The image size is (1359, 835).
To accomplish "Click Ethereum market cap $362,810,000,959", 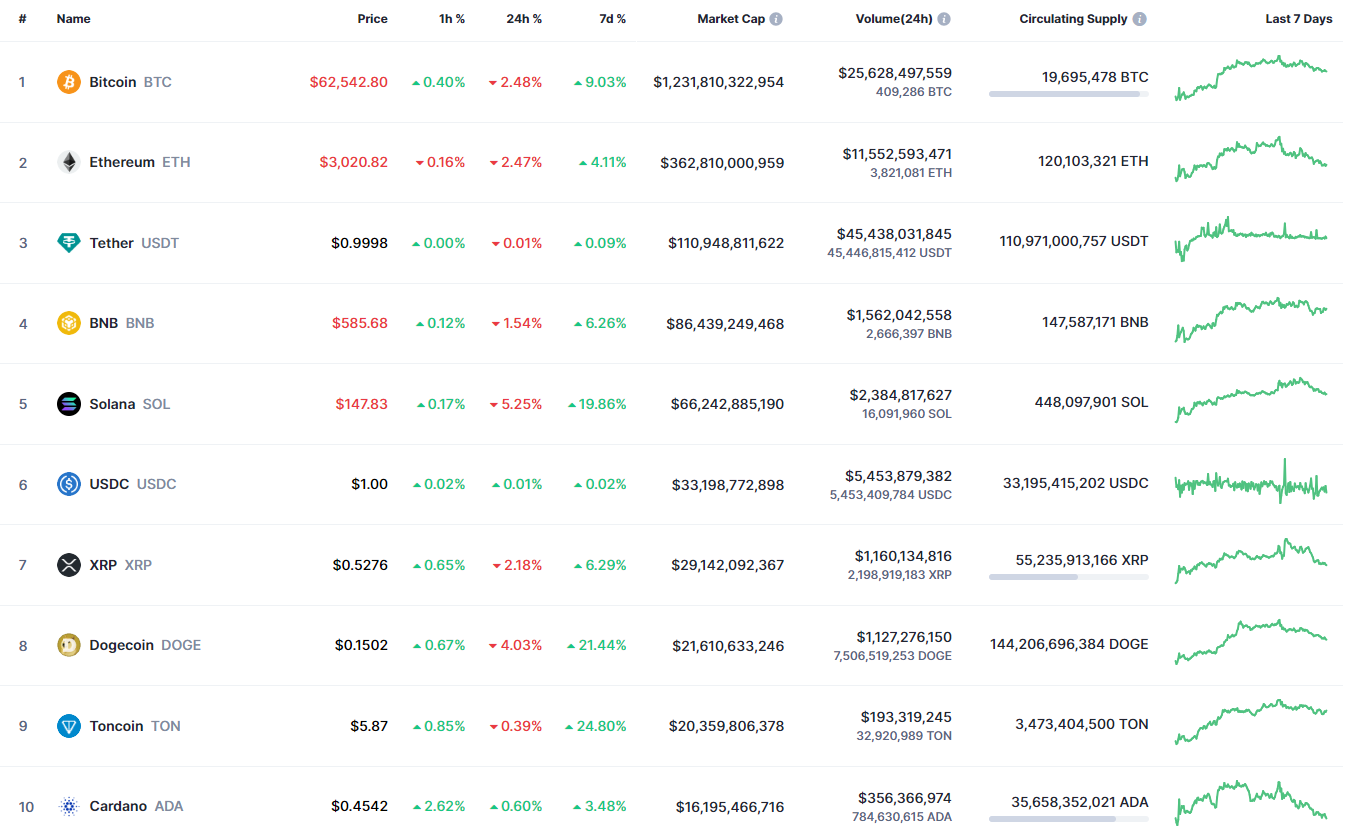I will point(722,162).
